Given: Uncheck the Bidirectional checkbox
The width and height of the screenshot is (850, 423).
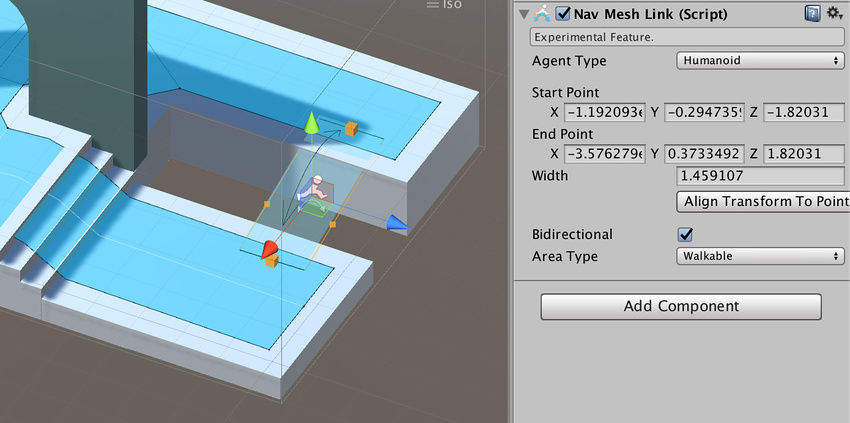Looking at the screenshot, I should click(686, 235).
